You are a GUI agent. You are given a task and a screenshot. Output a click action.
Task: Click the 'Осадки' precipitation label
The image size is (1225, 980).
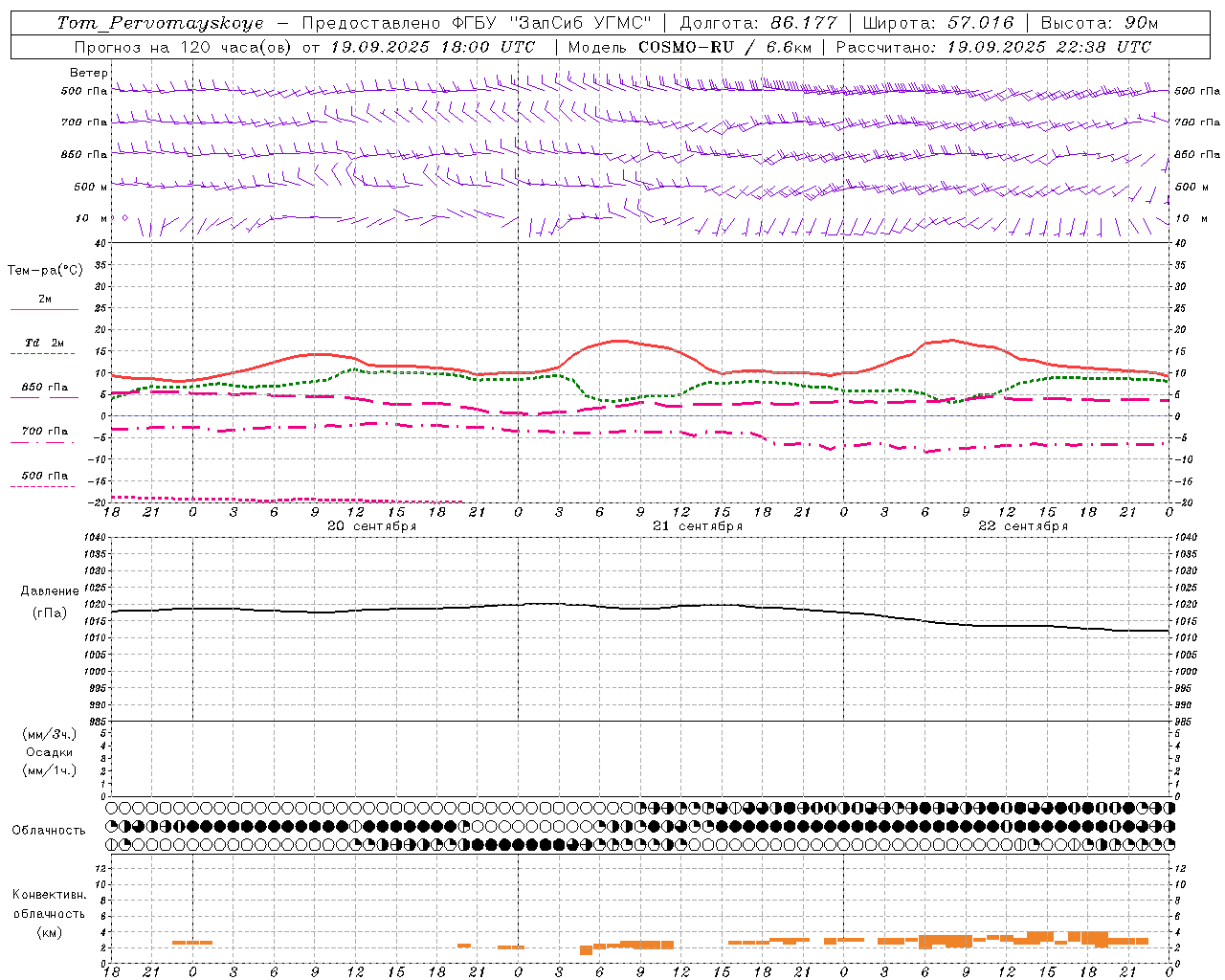click(49, 752)
